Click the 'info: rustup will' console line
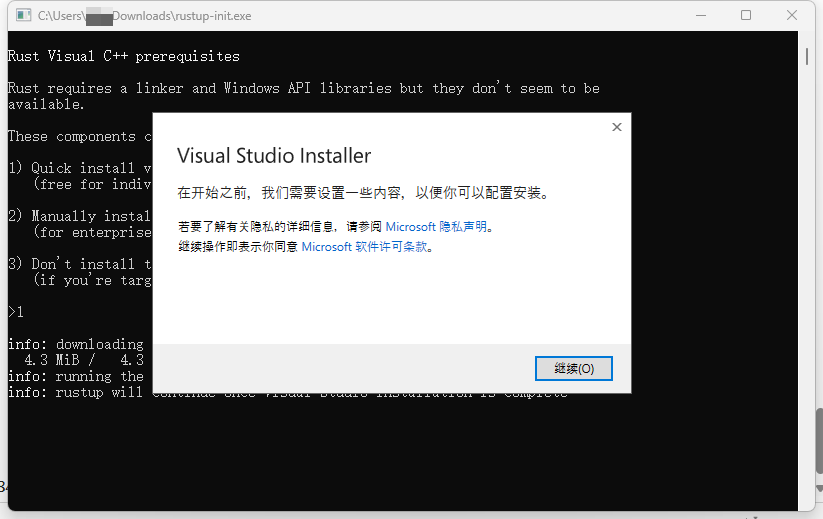Screen dimensions: 823x519 pos(76,392)
